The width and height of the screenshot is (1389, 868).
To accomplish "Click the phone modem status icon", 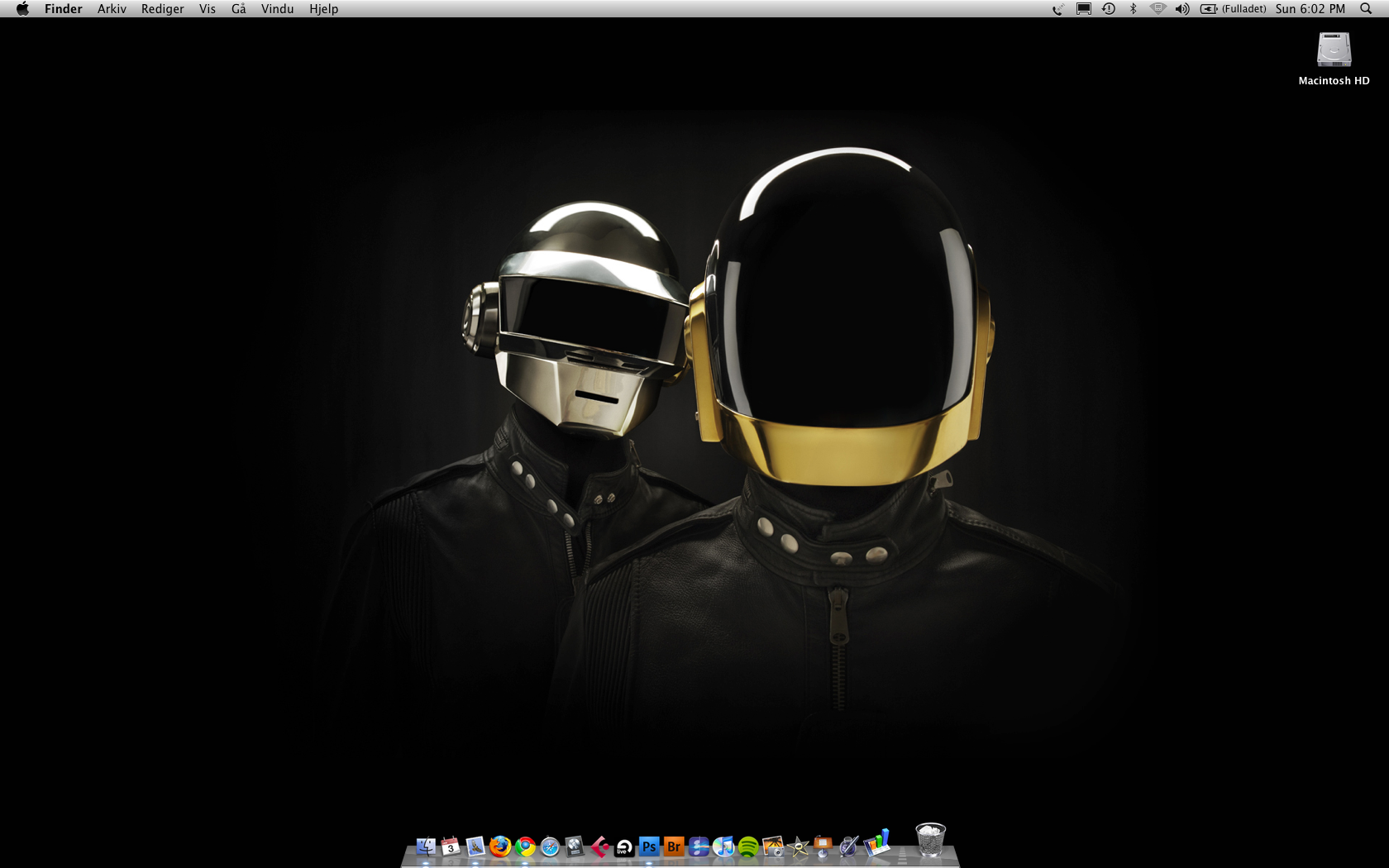I will 1058,9.
